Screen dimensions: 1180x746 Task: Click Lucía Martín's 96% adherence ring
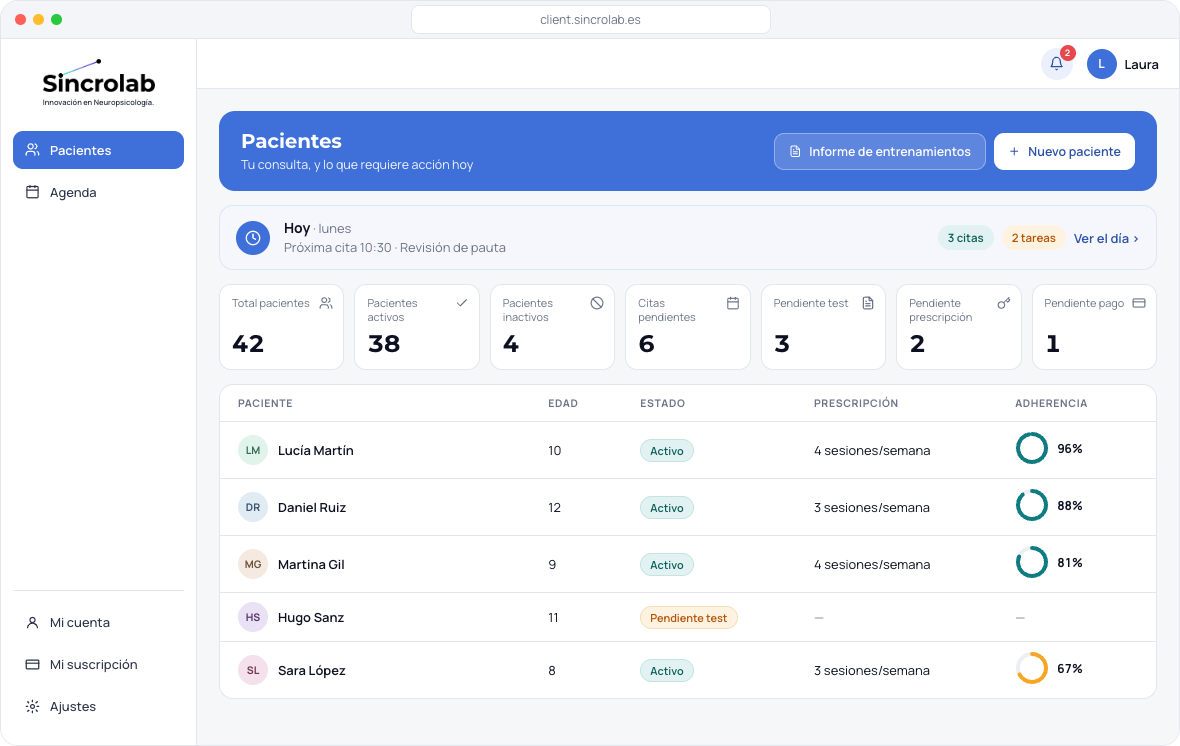[x=1032, y=448]
